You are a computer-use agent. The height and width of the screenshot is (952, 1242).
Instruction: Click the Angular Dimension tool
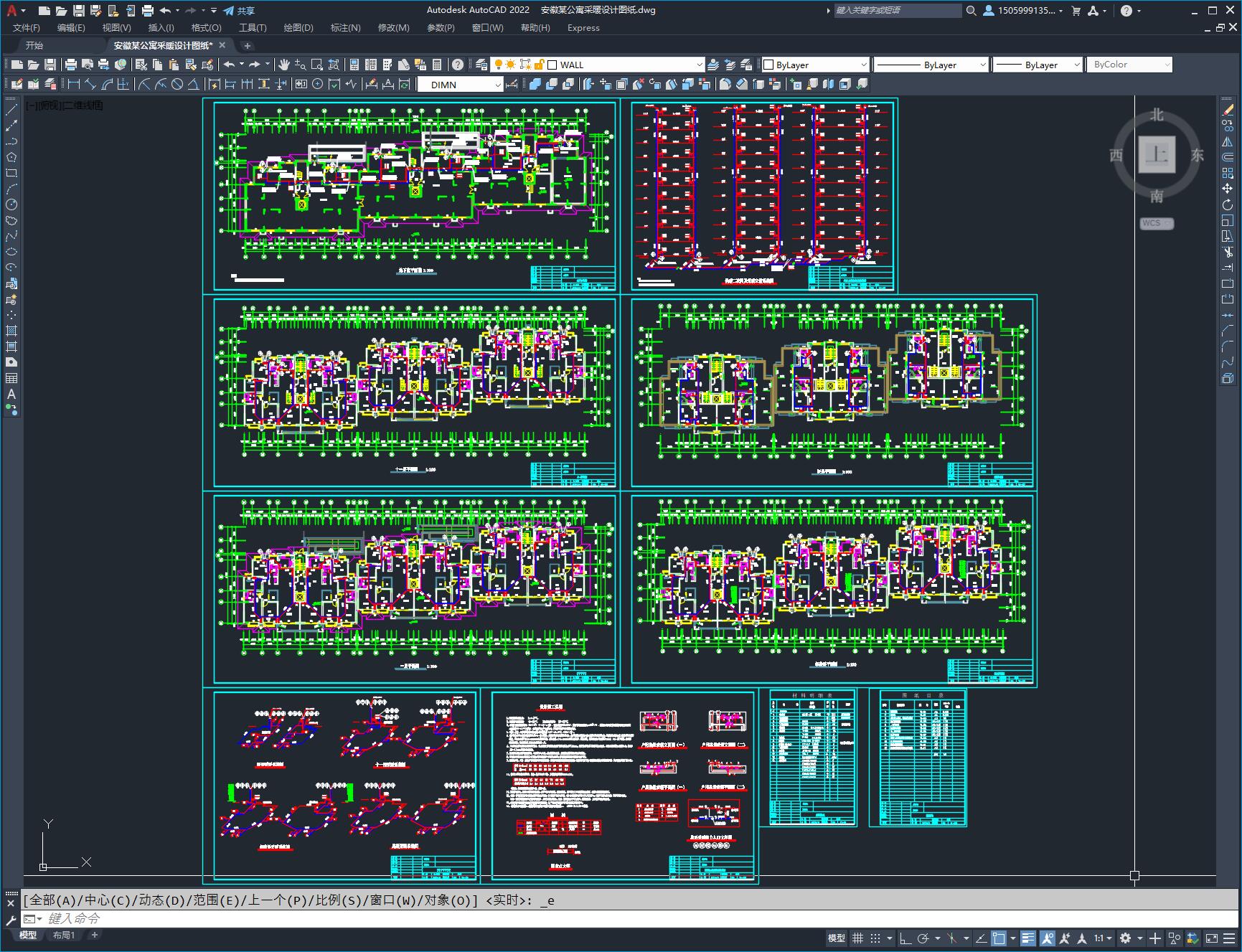click(x=193, y=84)
